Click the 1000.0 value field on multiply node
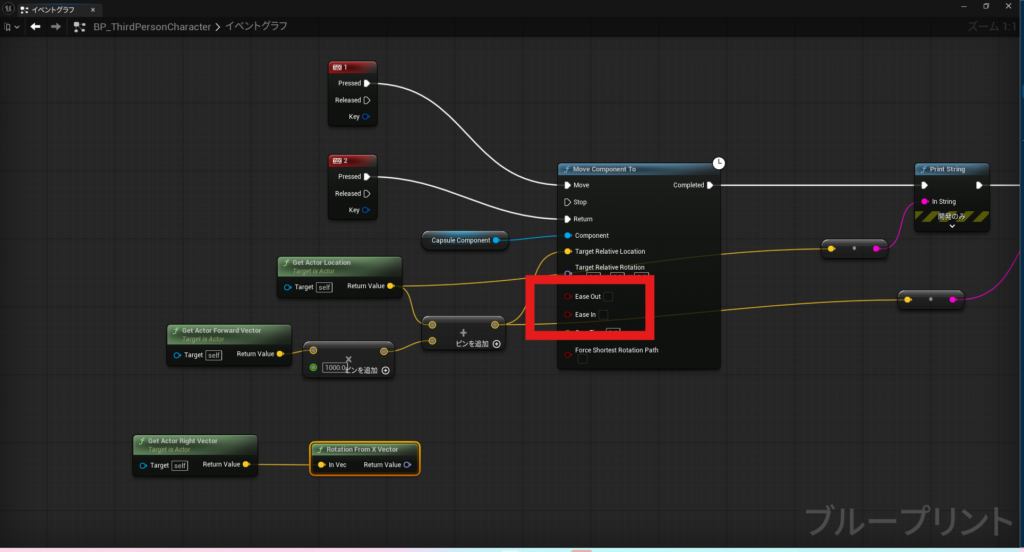 [334, 368]
